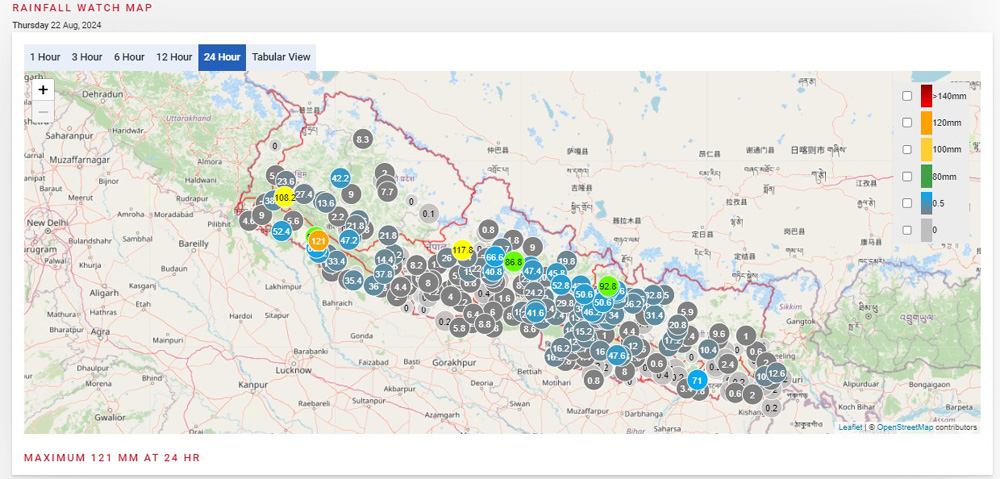
Task: Toggle the 0.5 rainfall checkbox
Action: (906, 203)
